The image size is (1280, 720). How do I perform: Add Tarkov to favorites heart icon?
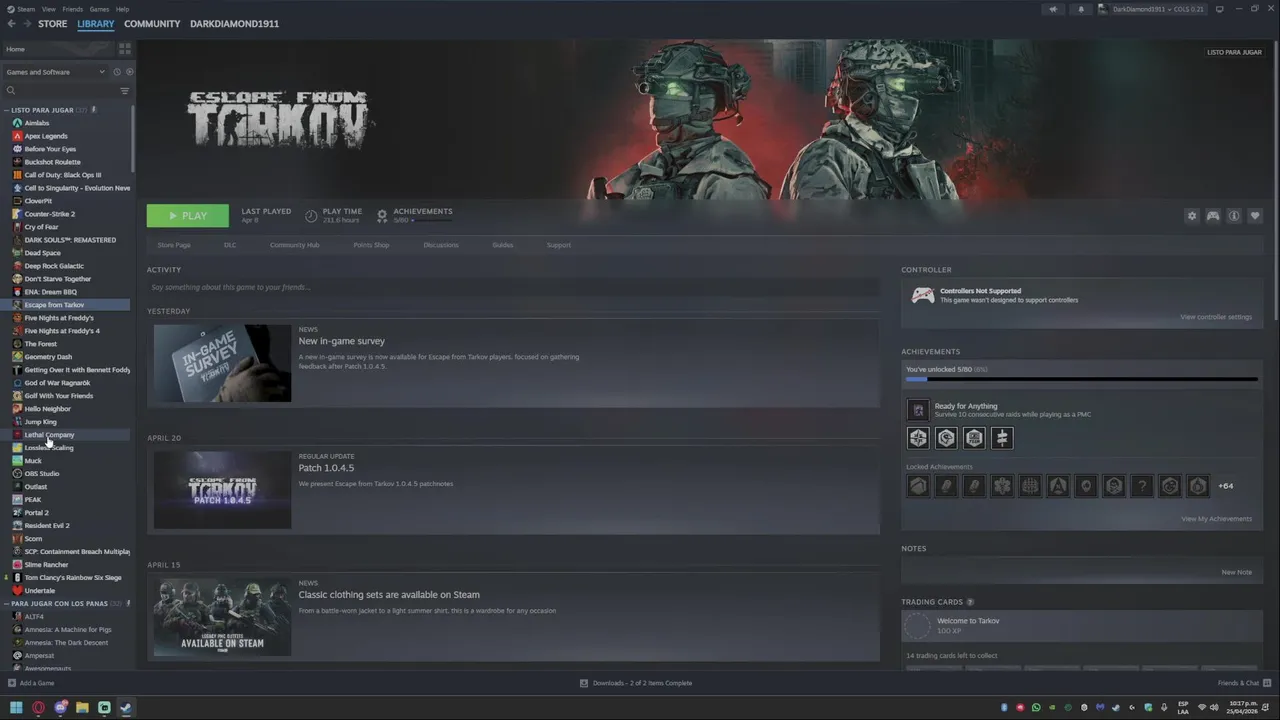[x=1255, y=216]
